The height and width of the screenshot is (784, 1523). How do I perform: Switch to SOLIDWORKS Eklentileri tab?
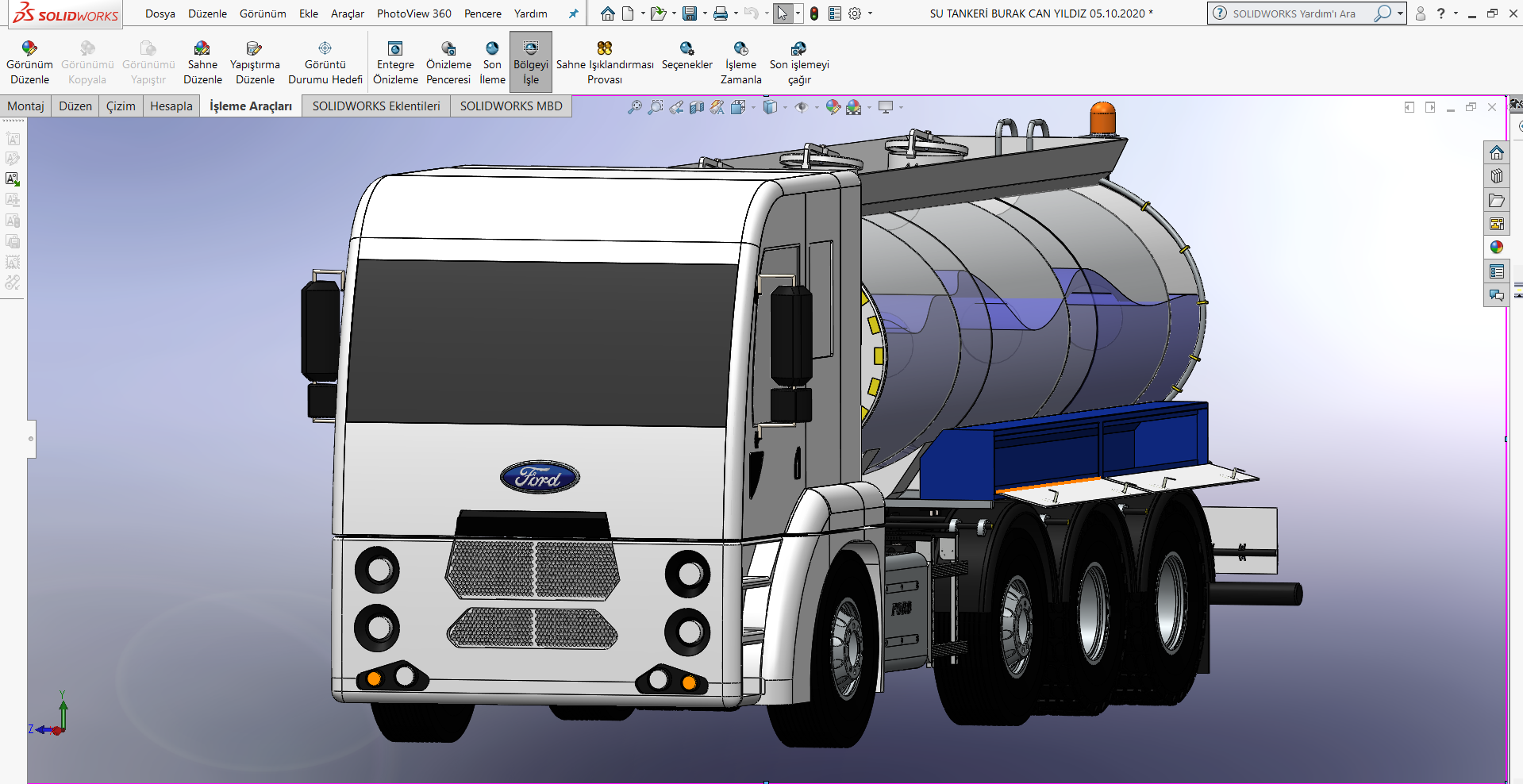[x=376, y=106]
